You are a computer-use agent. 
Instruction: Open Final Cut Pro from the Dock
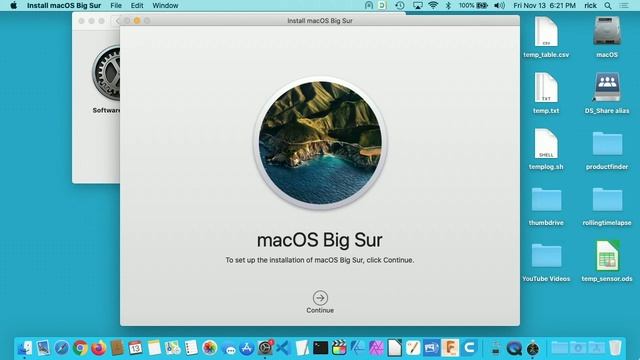coord(339,348)
